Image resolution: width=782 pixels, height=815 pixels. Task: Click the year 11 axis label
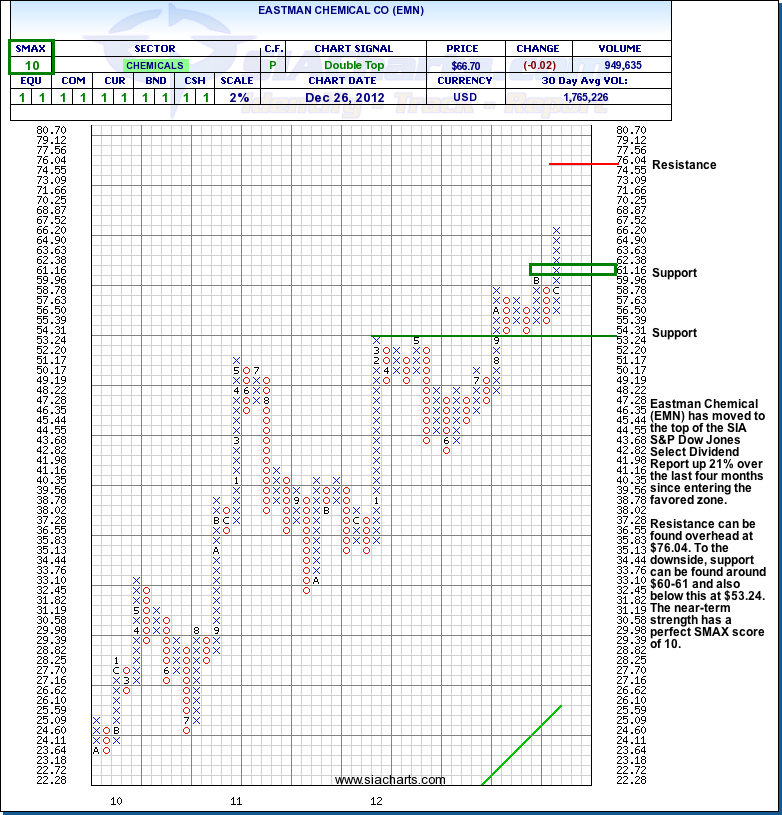point(236,801)
